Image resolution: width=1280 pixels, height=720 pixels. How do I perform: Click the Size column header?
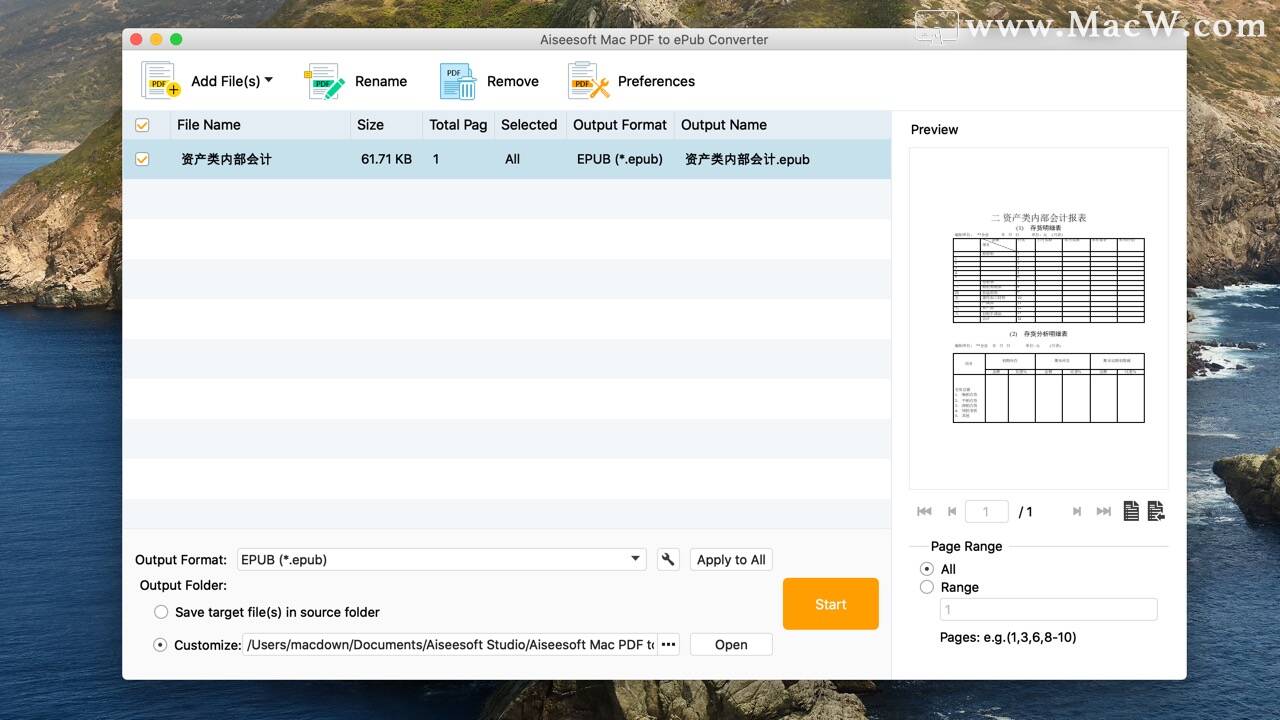point(370,125)
